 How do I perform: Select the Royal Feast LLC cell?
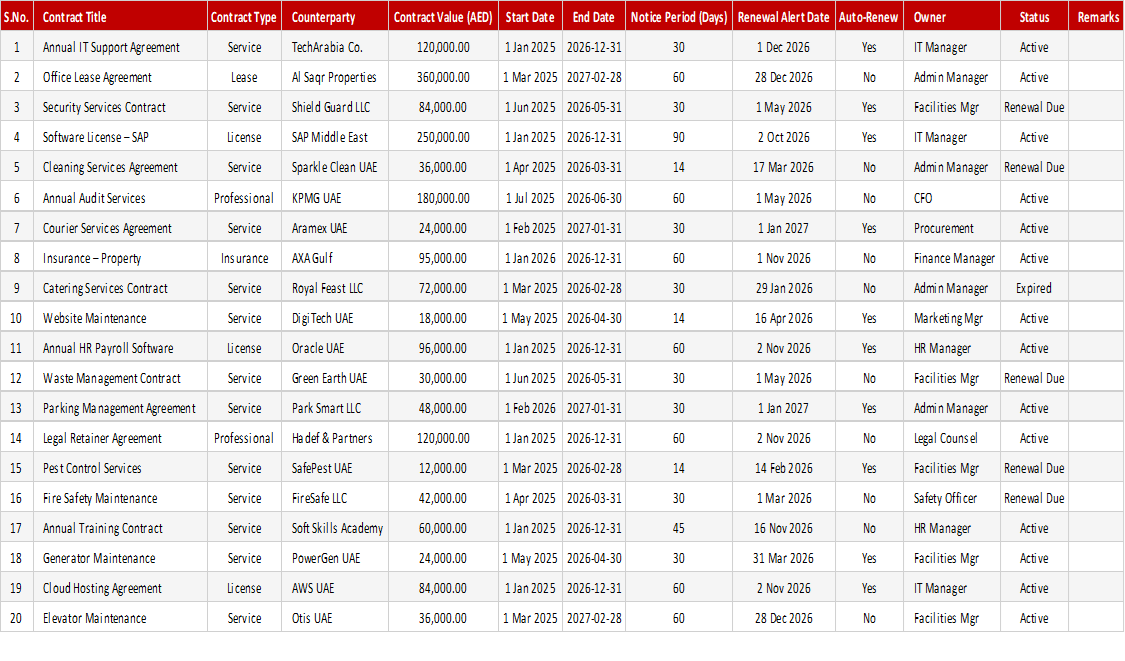[335, 289]
